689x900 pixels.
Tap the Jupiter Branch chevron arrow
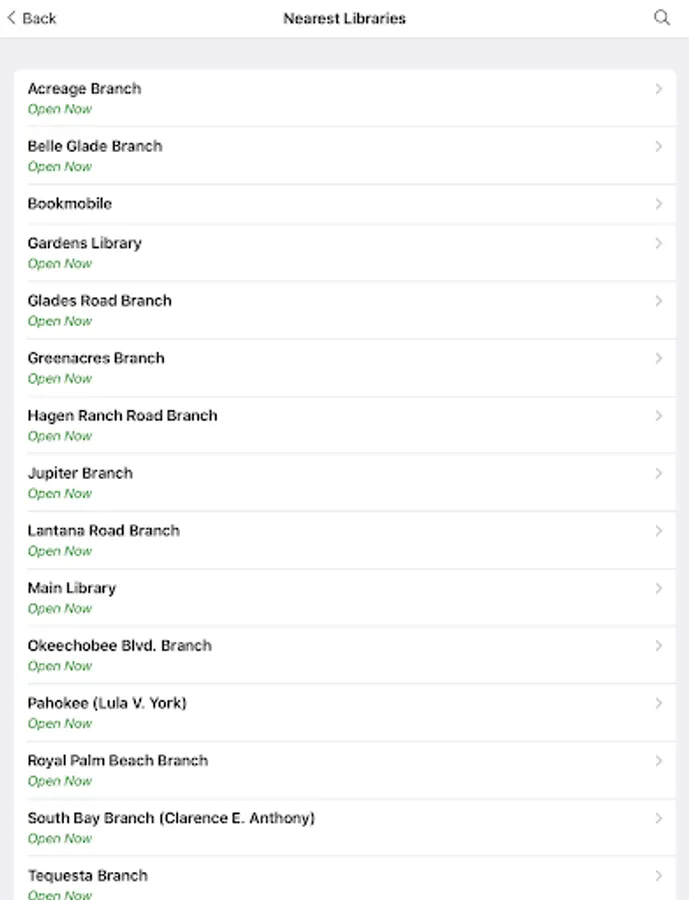(x=658, y=474)
